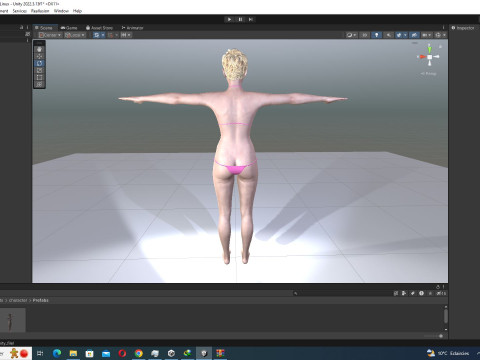Click the Pause button in the top toolbar
This screenshot has width=480, height=360.
(x=240, y=19)
